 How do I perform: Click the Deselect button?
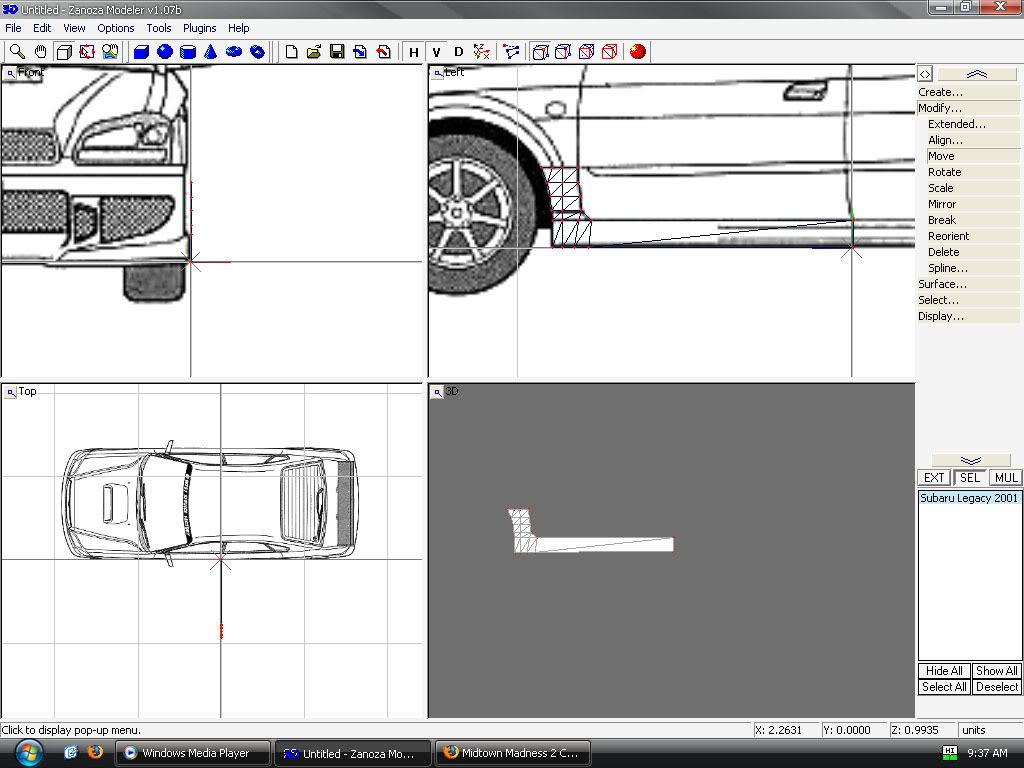pos(996,687)
